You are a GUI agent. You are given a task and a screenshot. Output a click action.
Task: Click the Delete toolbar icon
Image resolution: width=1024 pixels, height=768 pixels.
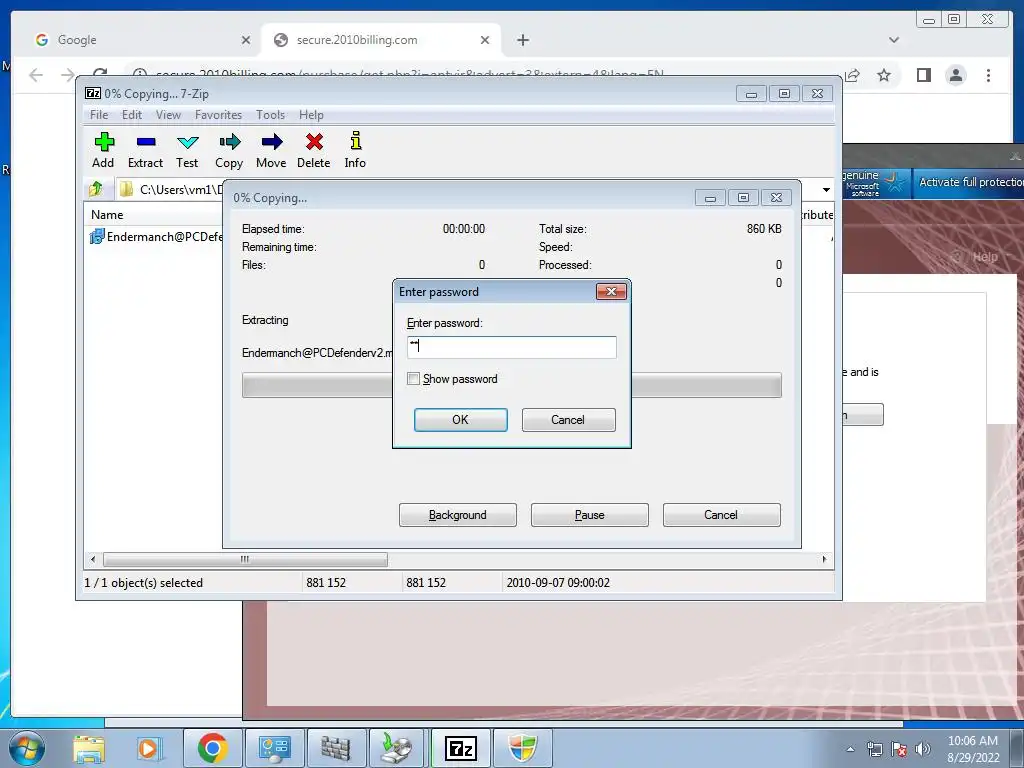pyautogui.click(x=313, y=150)
